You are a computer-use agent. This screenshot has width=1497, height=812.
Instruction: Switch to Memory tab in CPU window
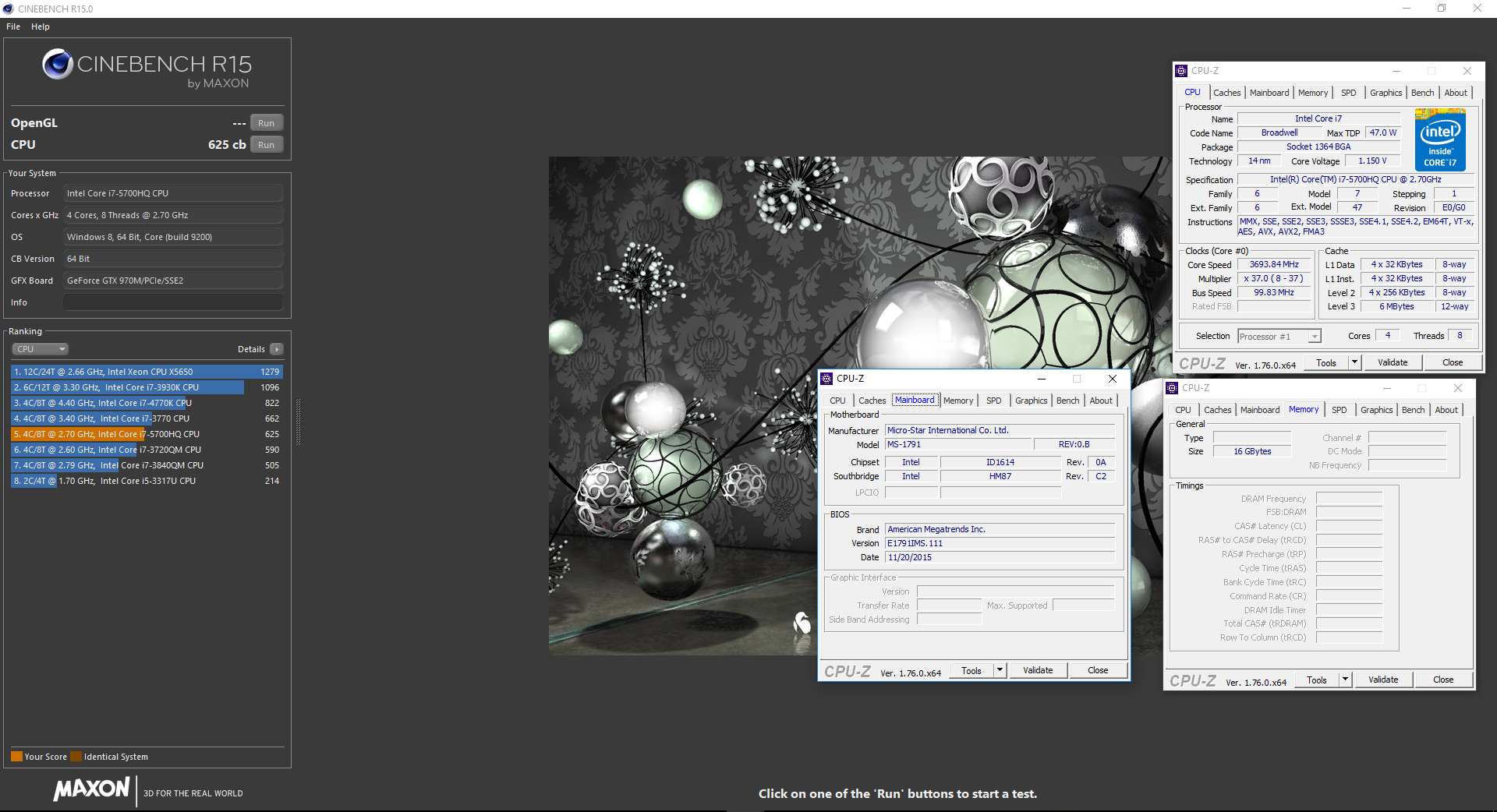pos(1313,93)
